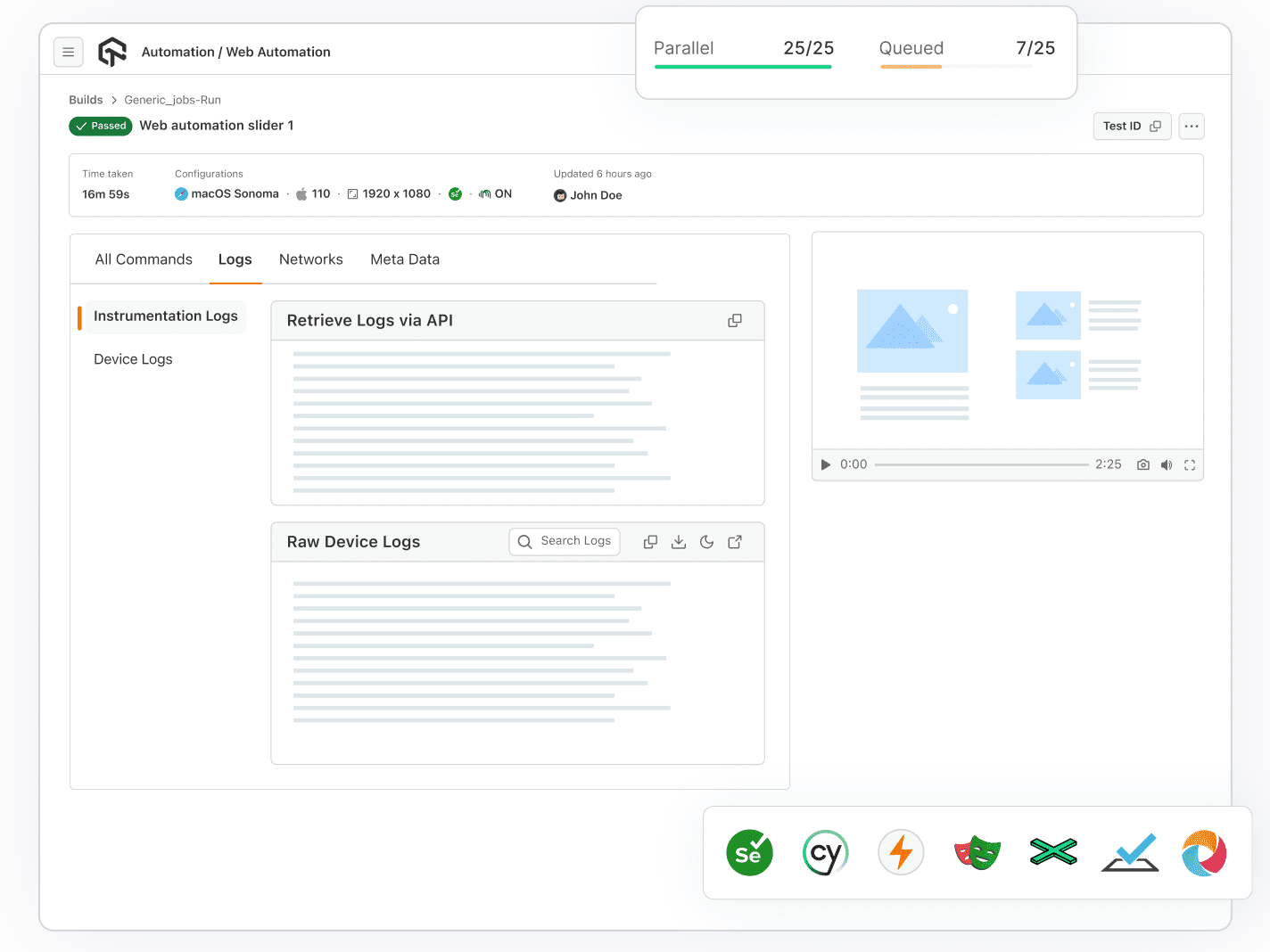Screen dimensions: 1270x952
Task: Mute the video volume
Action: [x=1167, y=464]
